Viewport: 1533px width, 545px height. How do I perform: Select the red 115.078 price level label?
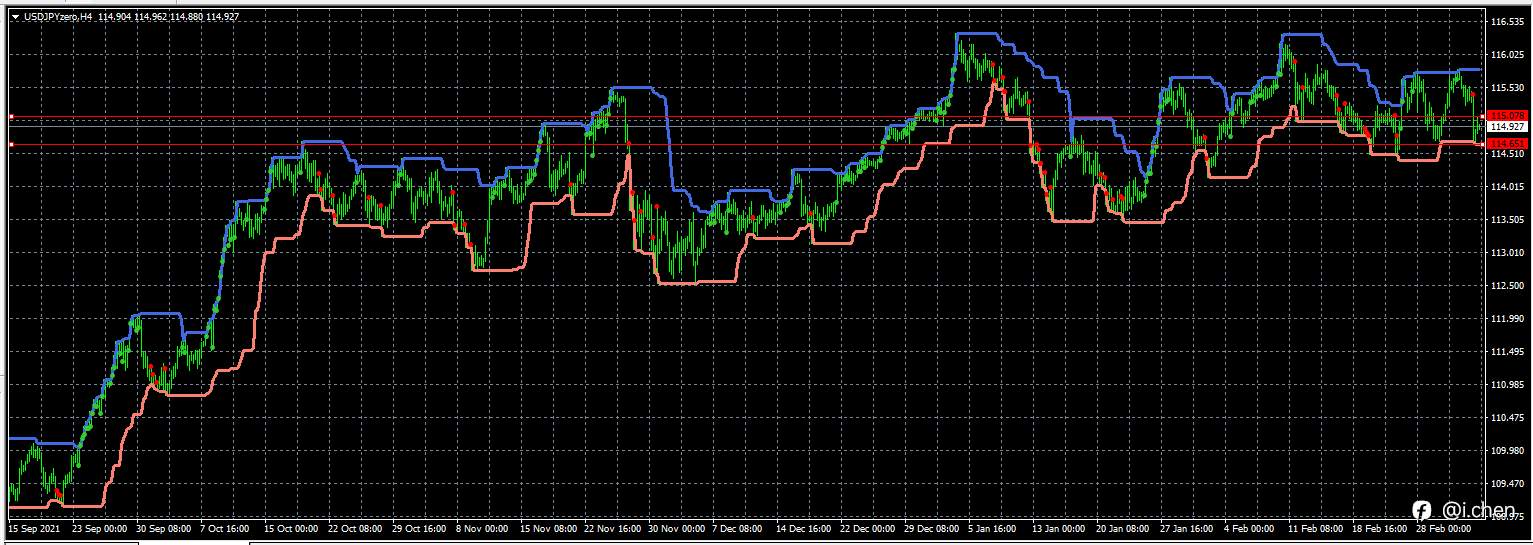click(x=1507, y=116)
